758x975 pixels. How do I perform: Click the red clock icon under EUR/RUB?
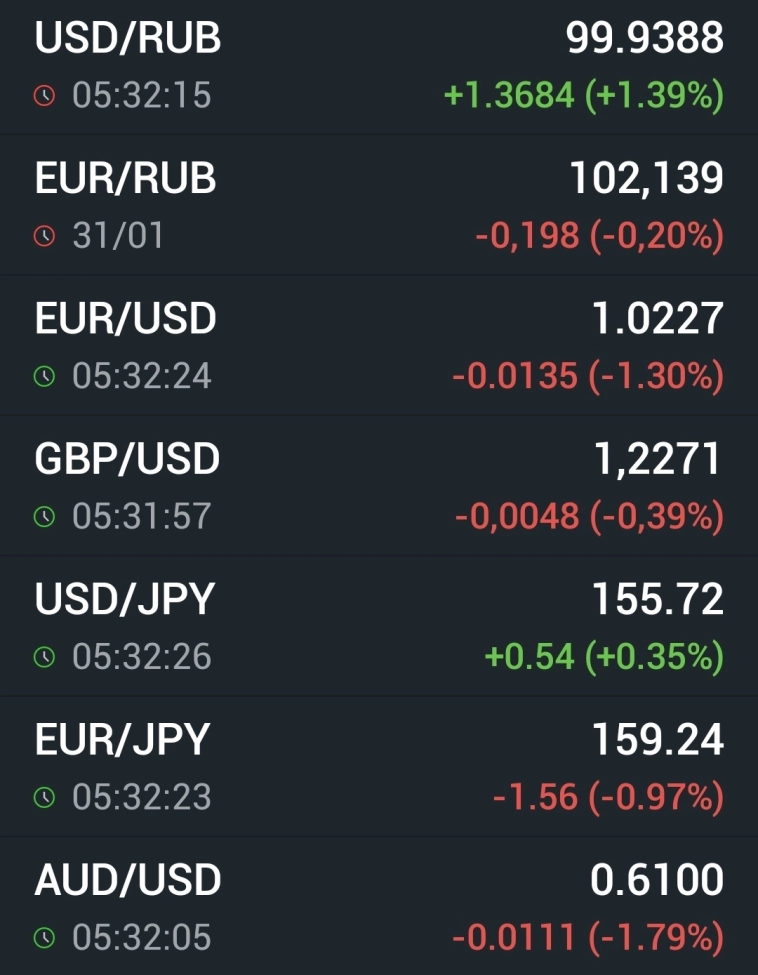[44, 237]
